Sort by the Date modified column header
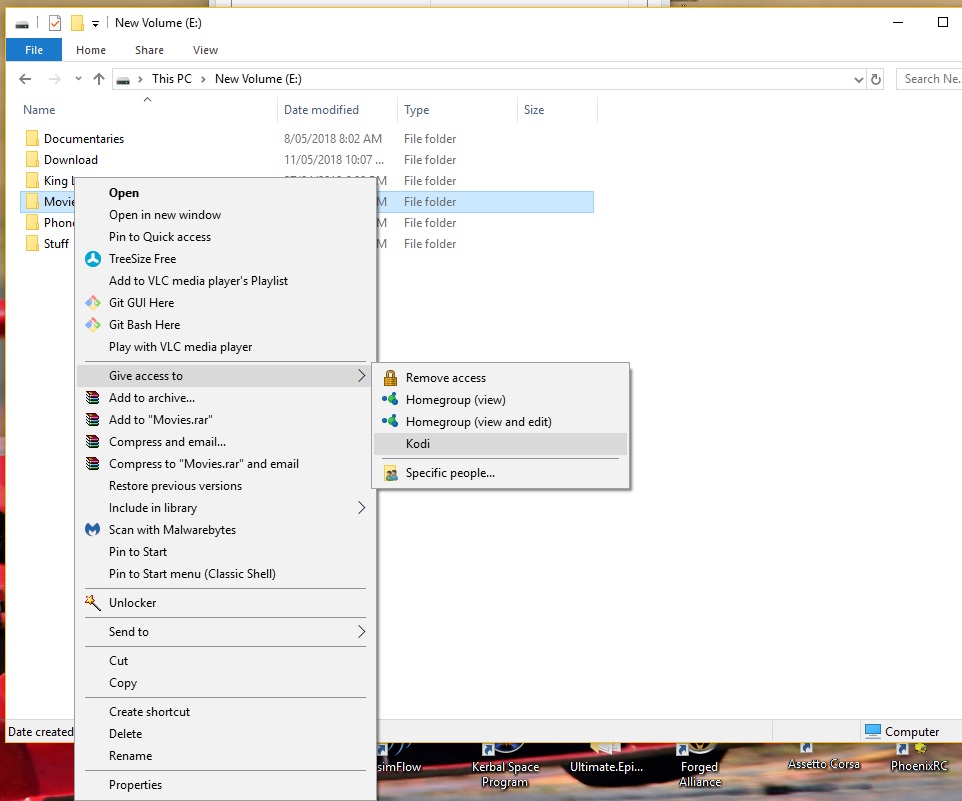962x801 pixels. coord(321,110)
